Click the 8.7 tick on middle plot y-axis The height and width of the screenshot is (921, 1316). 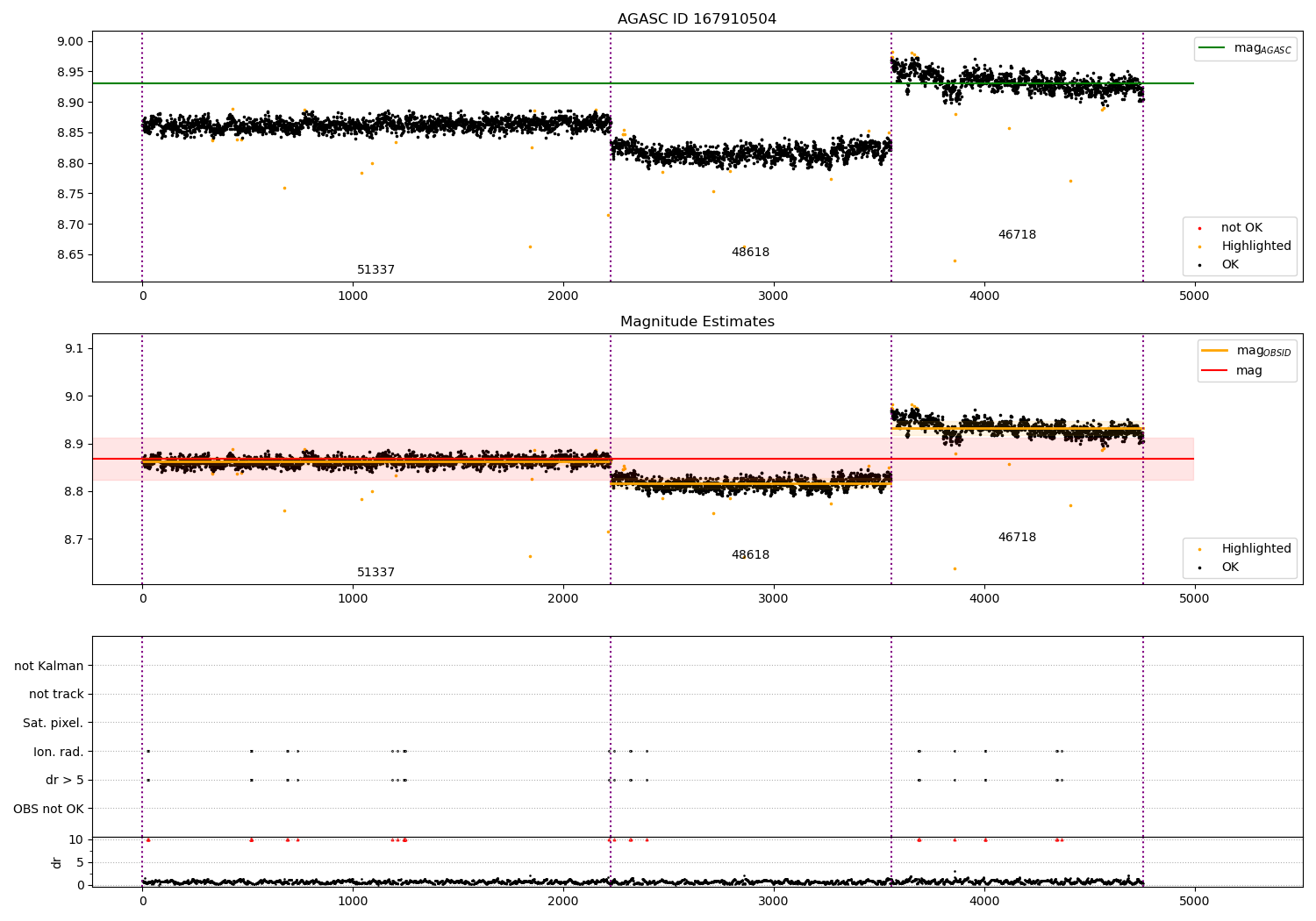[x=75, y=539]
